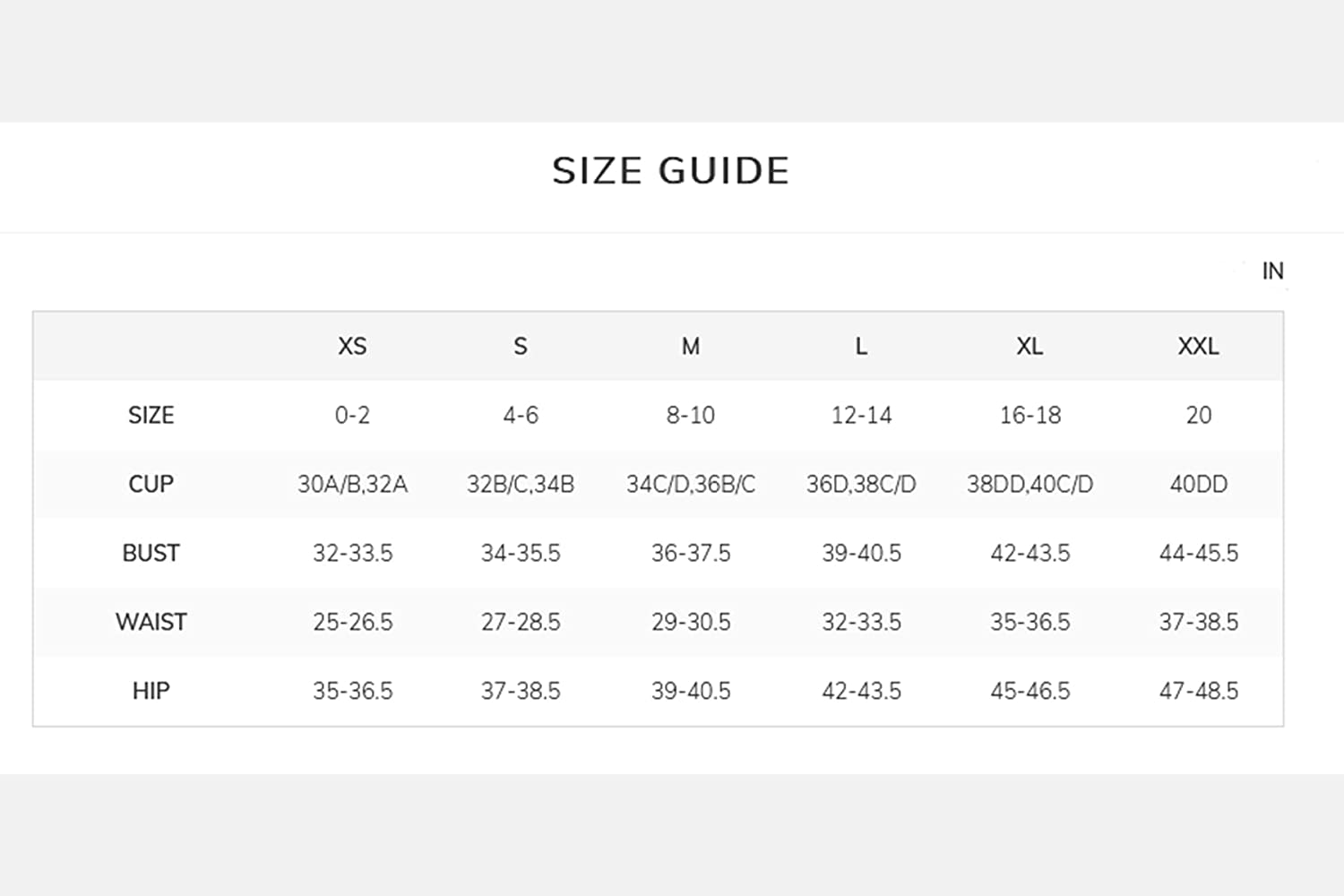Click the SIZE row label
Image resolution: width=1344 pixels, height=896 pixels.
point(151,415)
